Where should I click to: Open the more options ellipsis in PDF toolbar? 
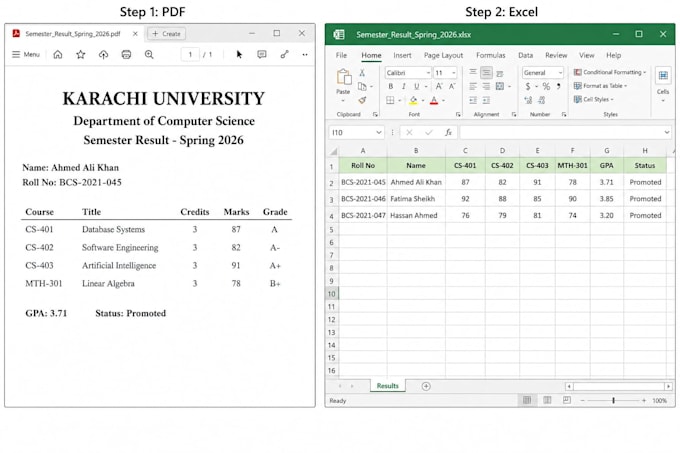(x=305, y=54)
